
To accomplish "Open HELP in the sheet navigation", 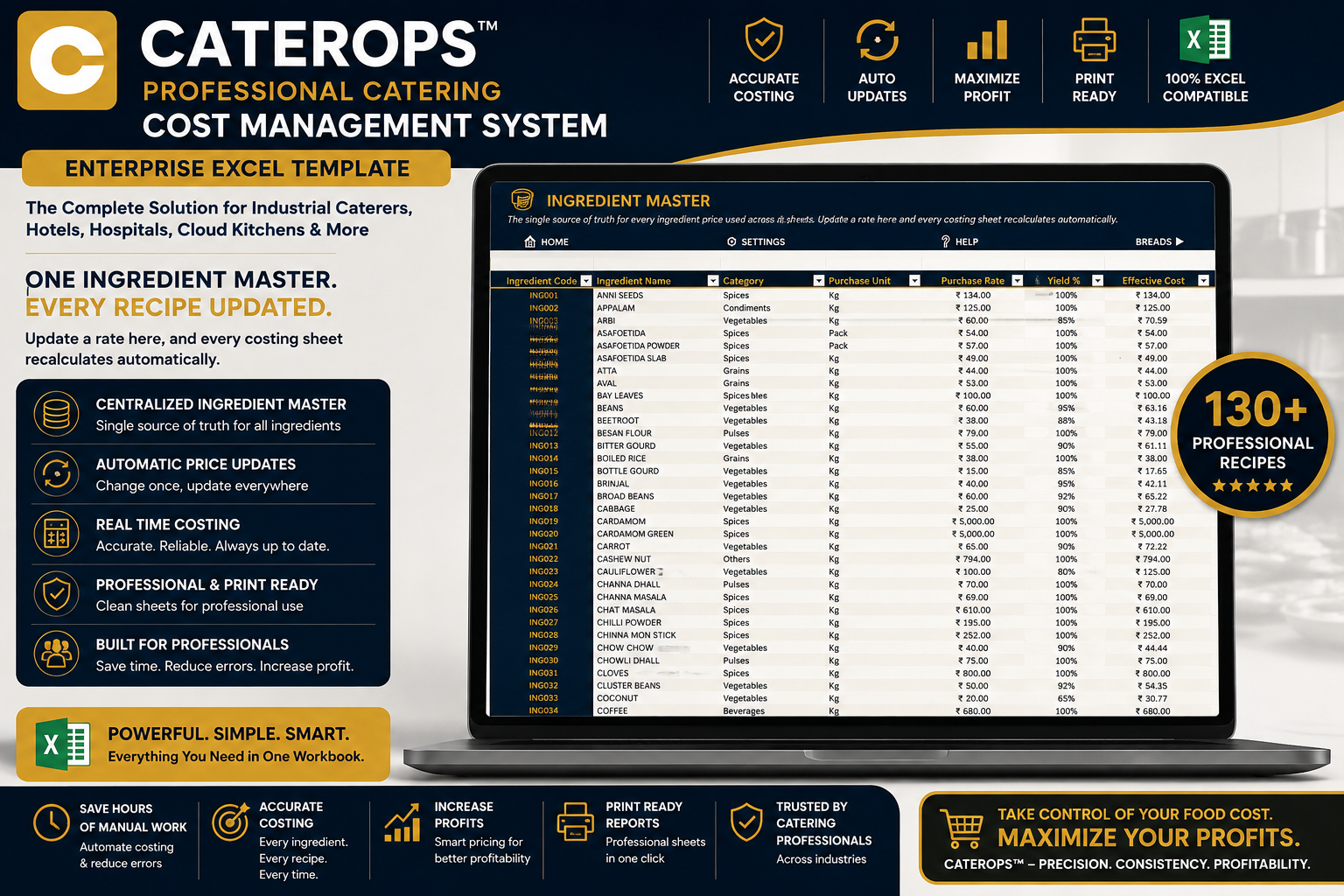I will [x=959, y=241].
